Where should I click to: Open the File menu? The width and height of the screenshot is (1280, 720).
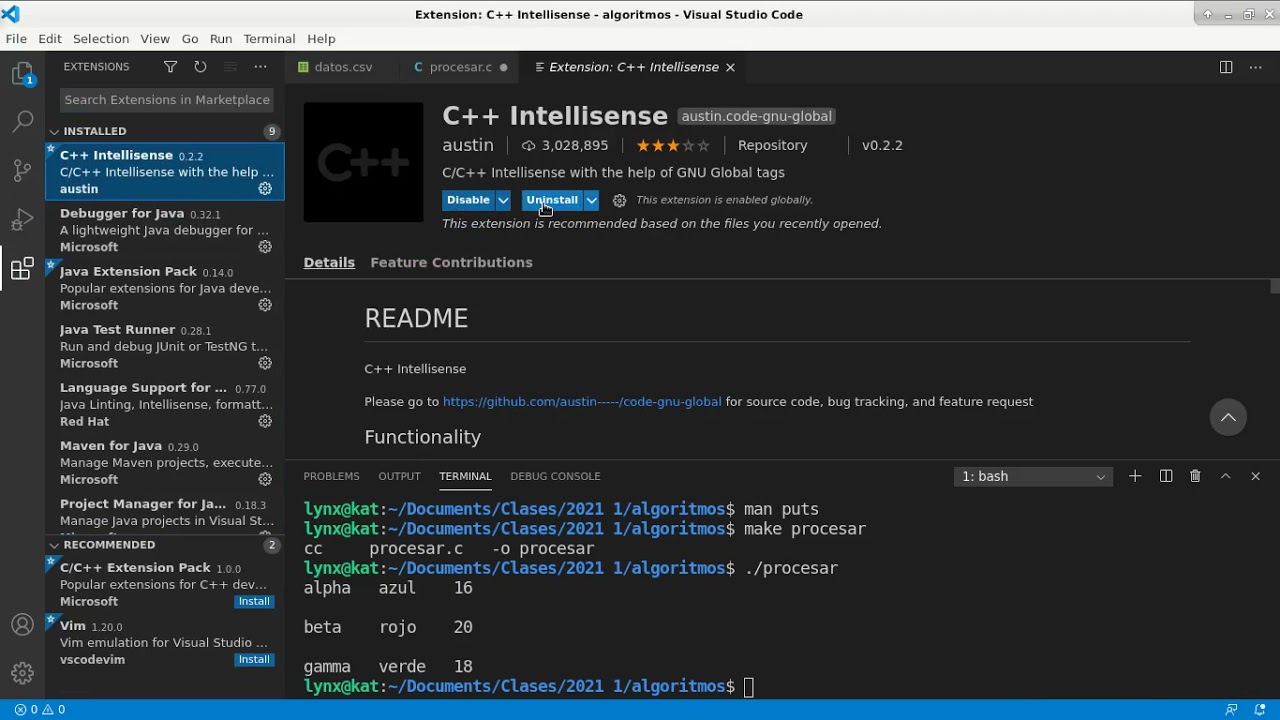pyautogui.click(x=16, y=38)
